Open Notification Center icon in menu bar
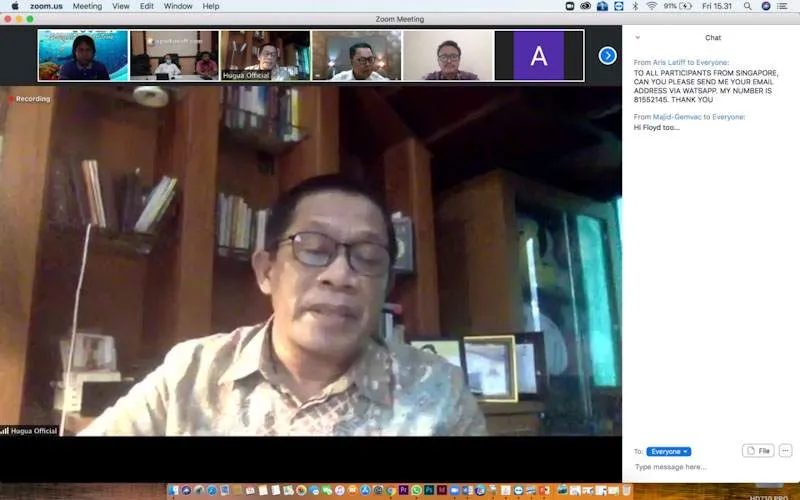This screenshot has height=500, width=800. (x=785, y=6)
